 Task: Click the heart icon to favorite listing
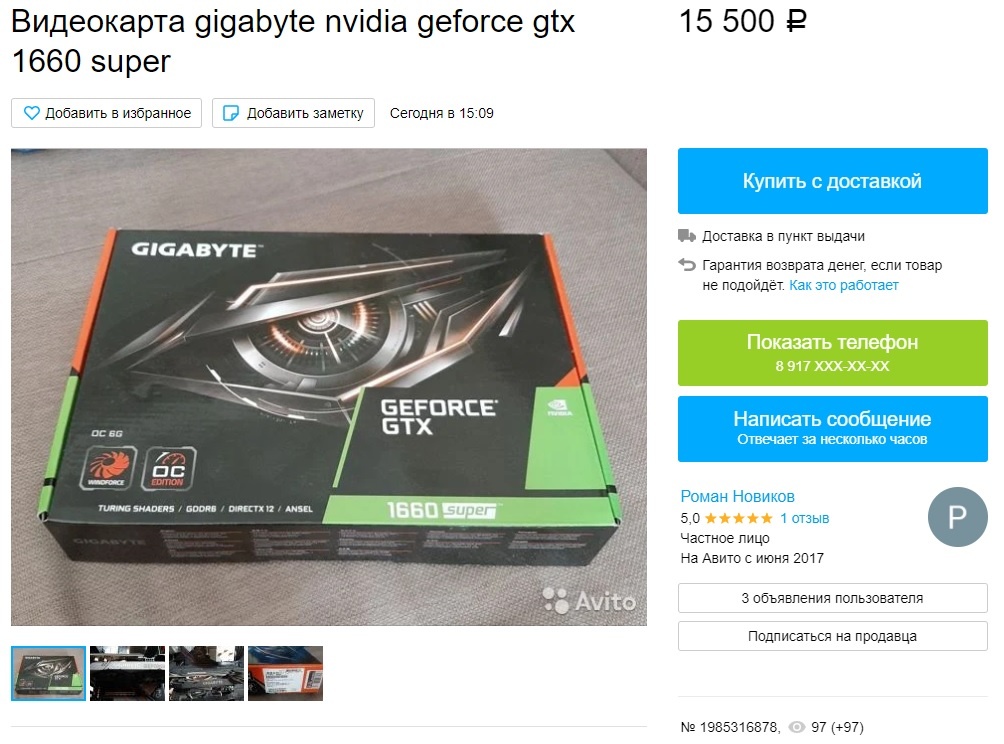31,113
